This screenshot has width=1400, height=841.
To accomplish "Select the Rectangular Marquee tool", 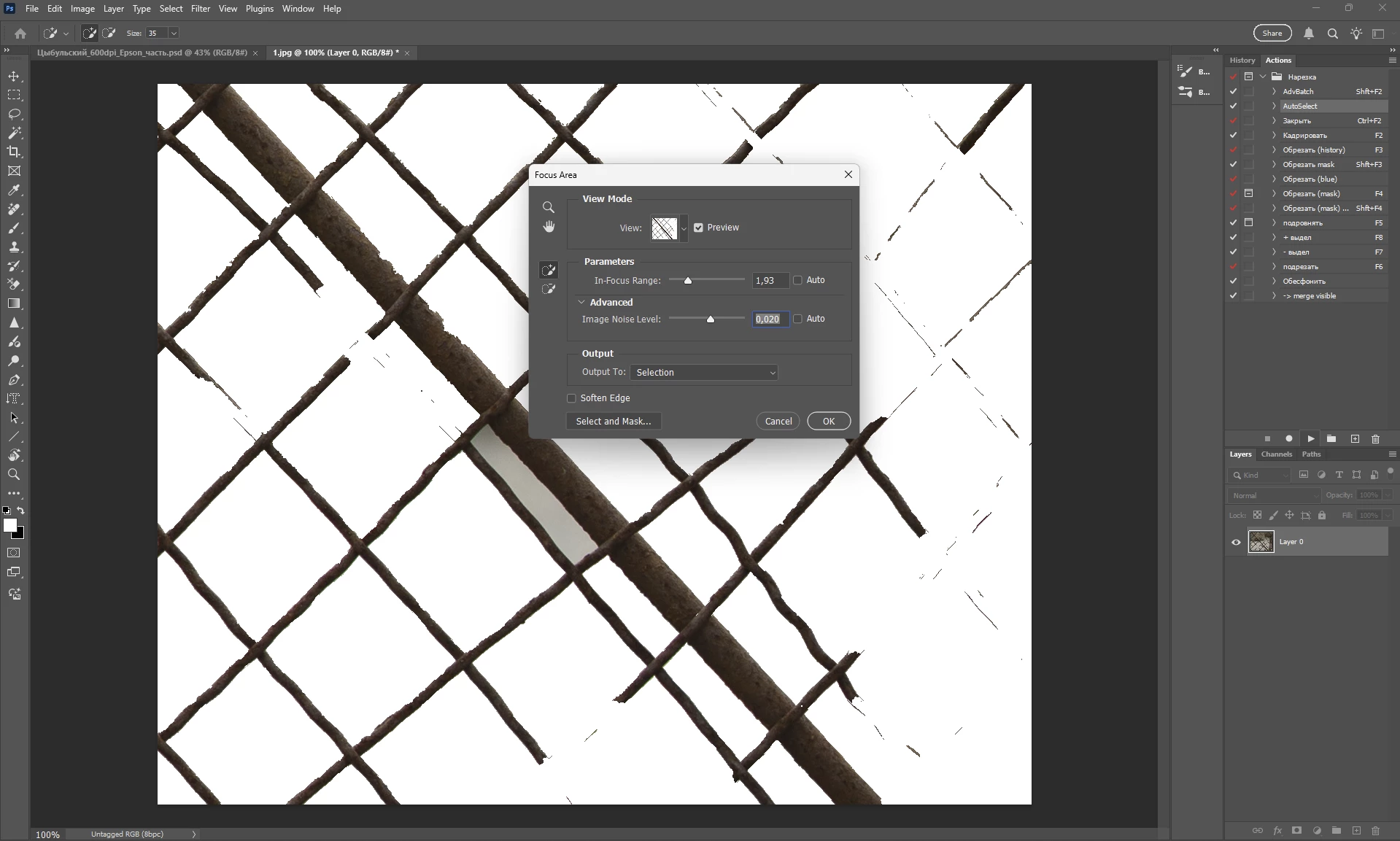I will tap(14, 96).
